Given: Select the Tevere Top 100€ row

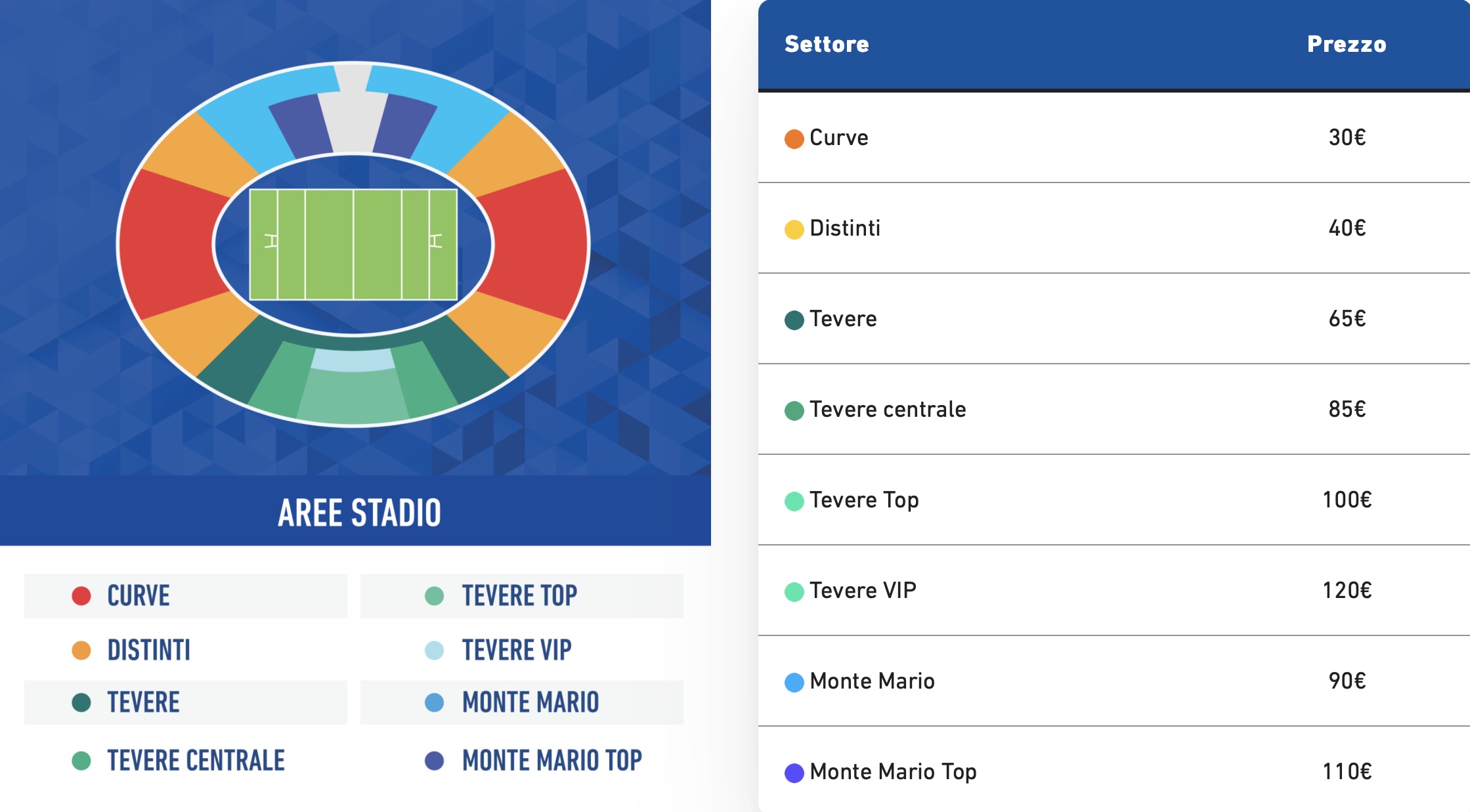Looking at the screenshot, I should coord(1113,500).
